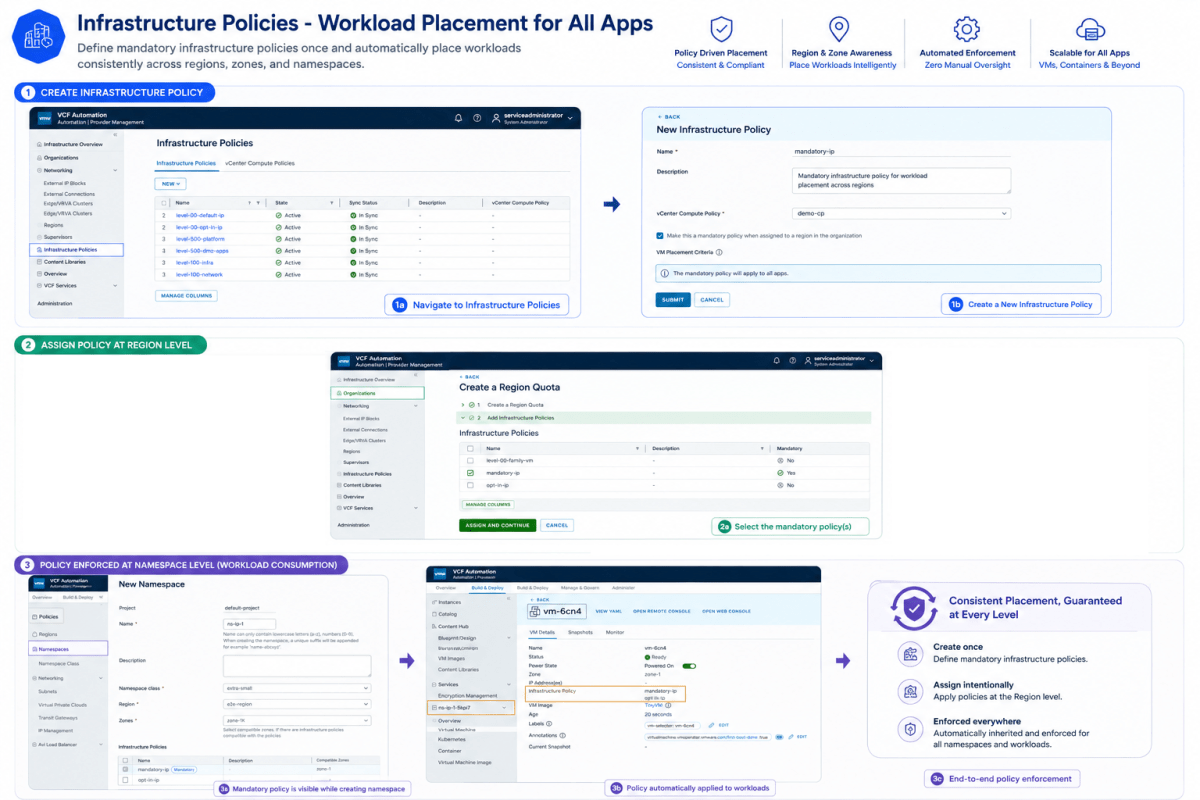Check the mandatory-ip row in Region Quota table
The height and width of the screenshot is (800, 1200).
click(x=470, y=472)
